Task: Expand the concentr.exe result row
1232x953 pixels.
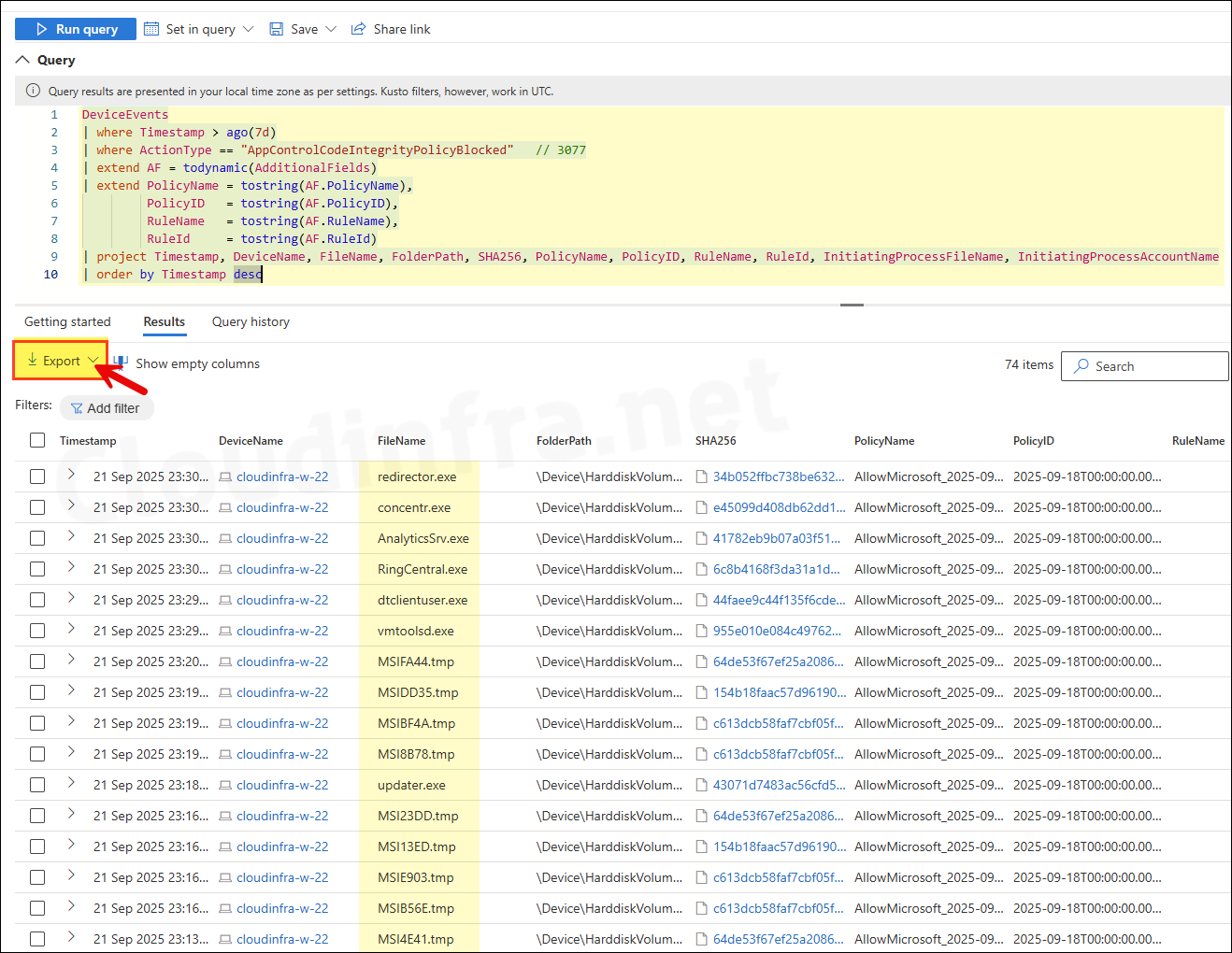Action: (71, 505)
